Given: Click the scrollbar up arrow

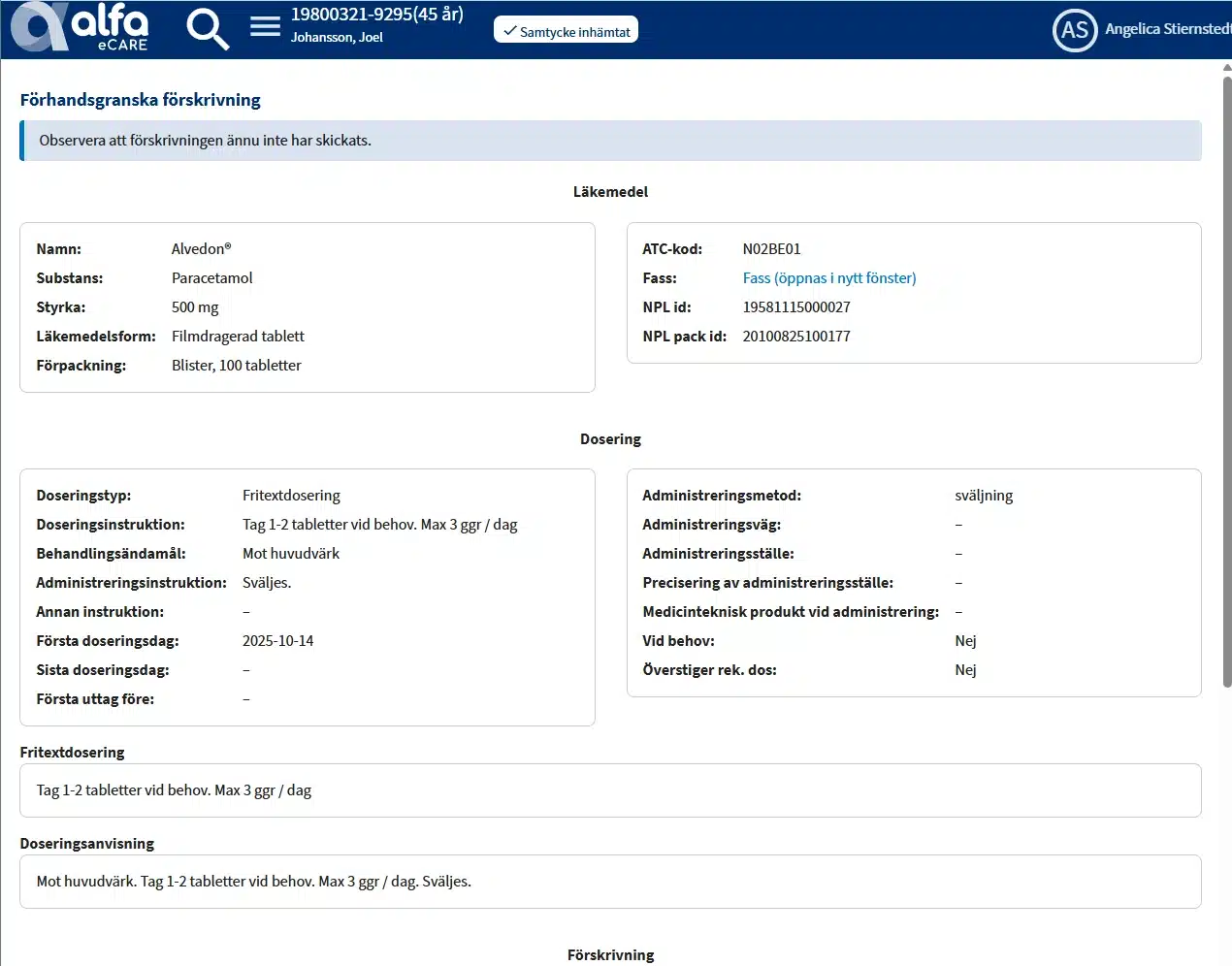Looking at the screenshot, I should [x=1226, y=68].
